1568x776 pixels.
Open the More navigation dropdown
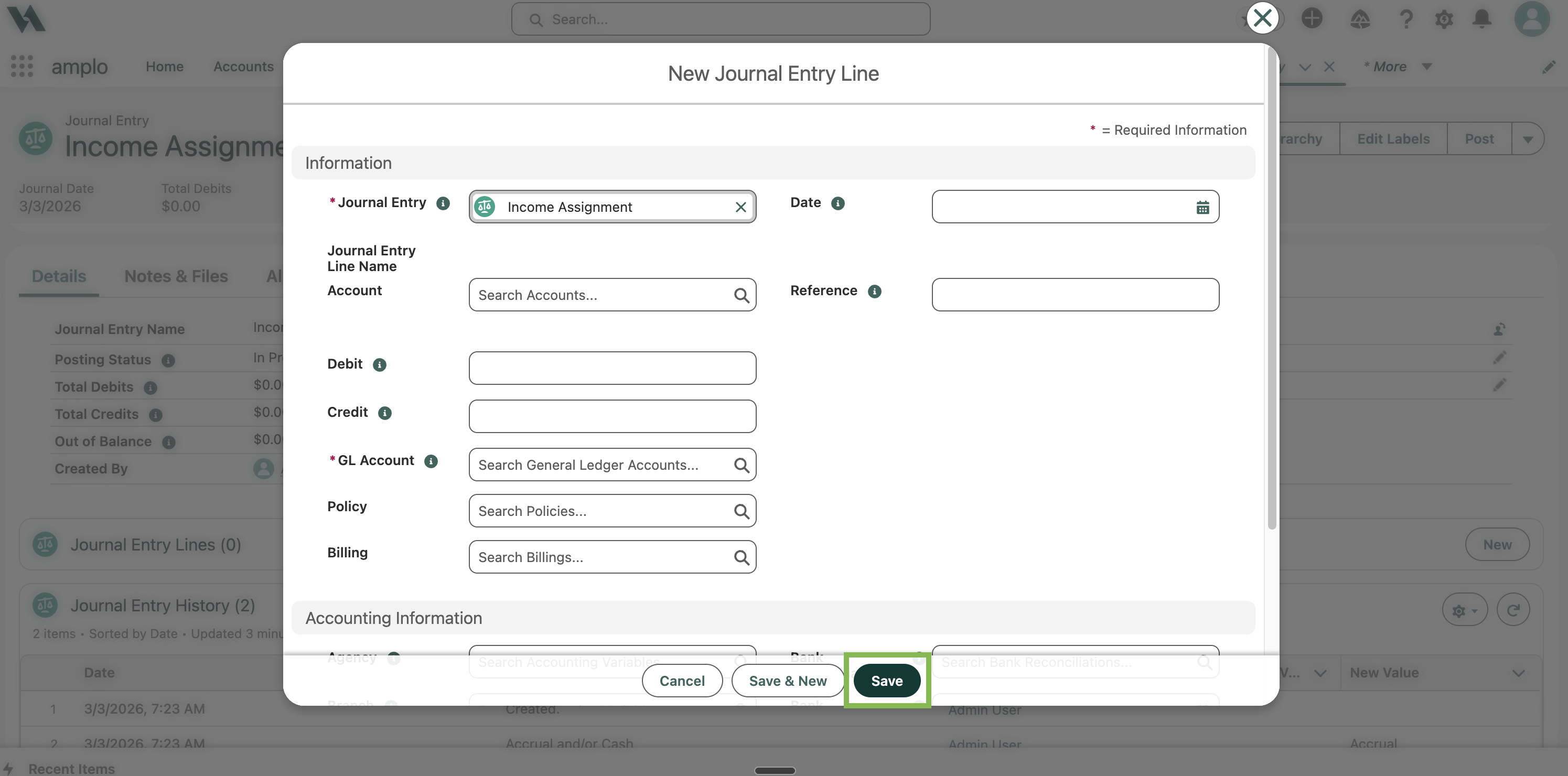point(1397,67)
